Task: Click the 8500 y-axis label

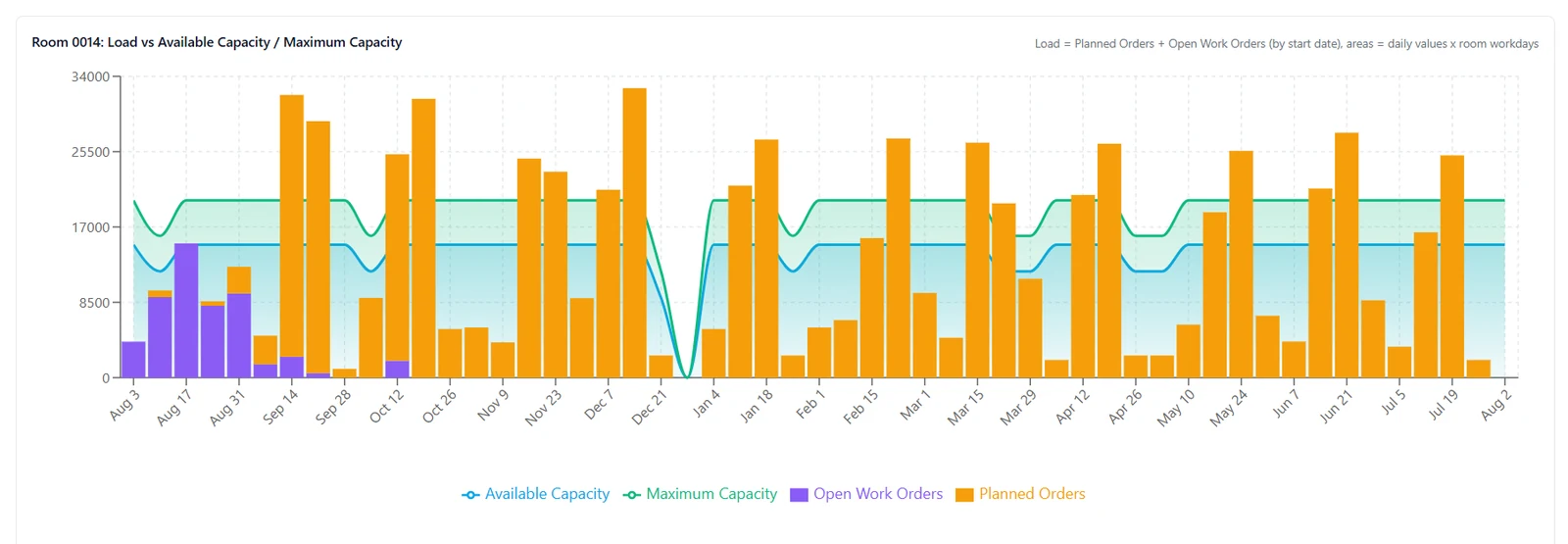Action: coord(94,303)
